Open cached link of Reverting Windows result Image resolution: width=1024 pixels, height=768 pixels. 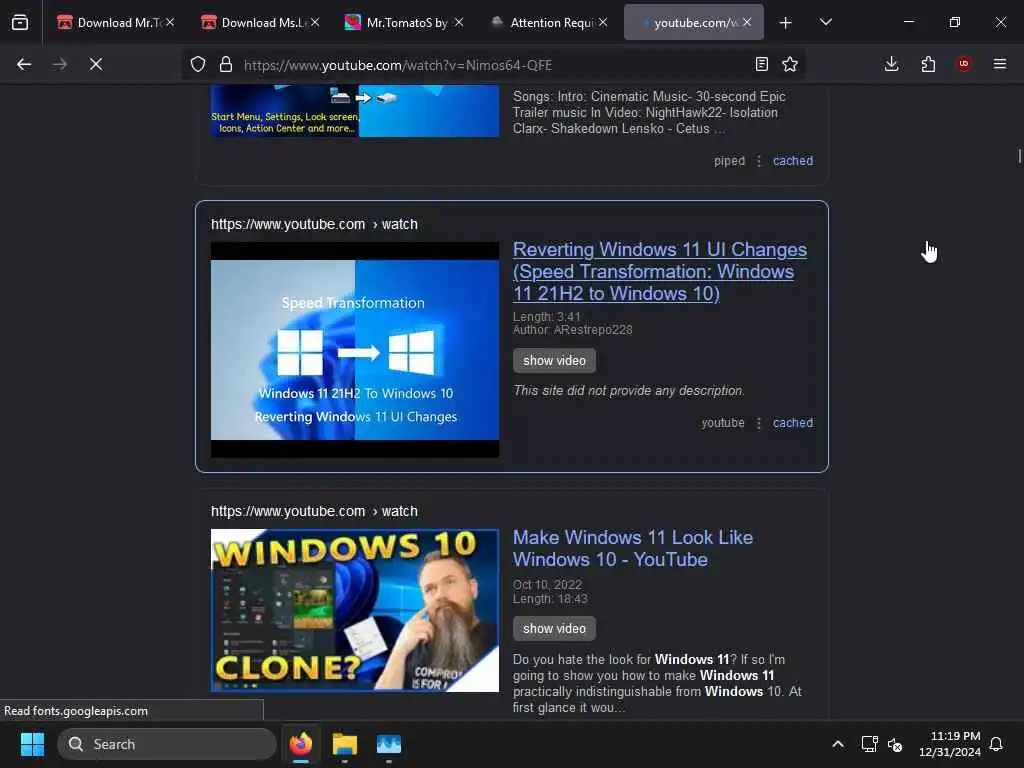pos(793,423)
